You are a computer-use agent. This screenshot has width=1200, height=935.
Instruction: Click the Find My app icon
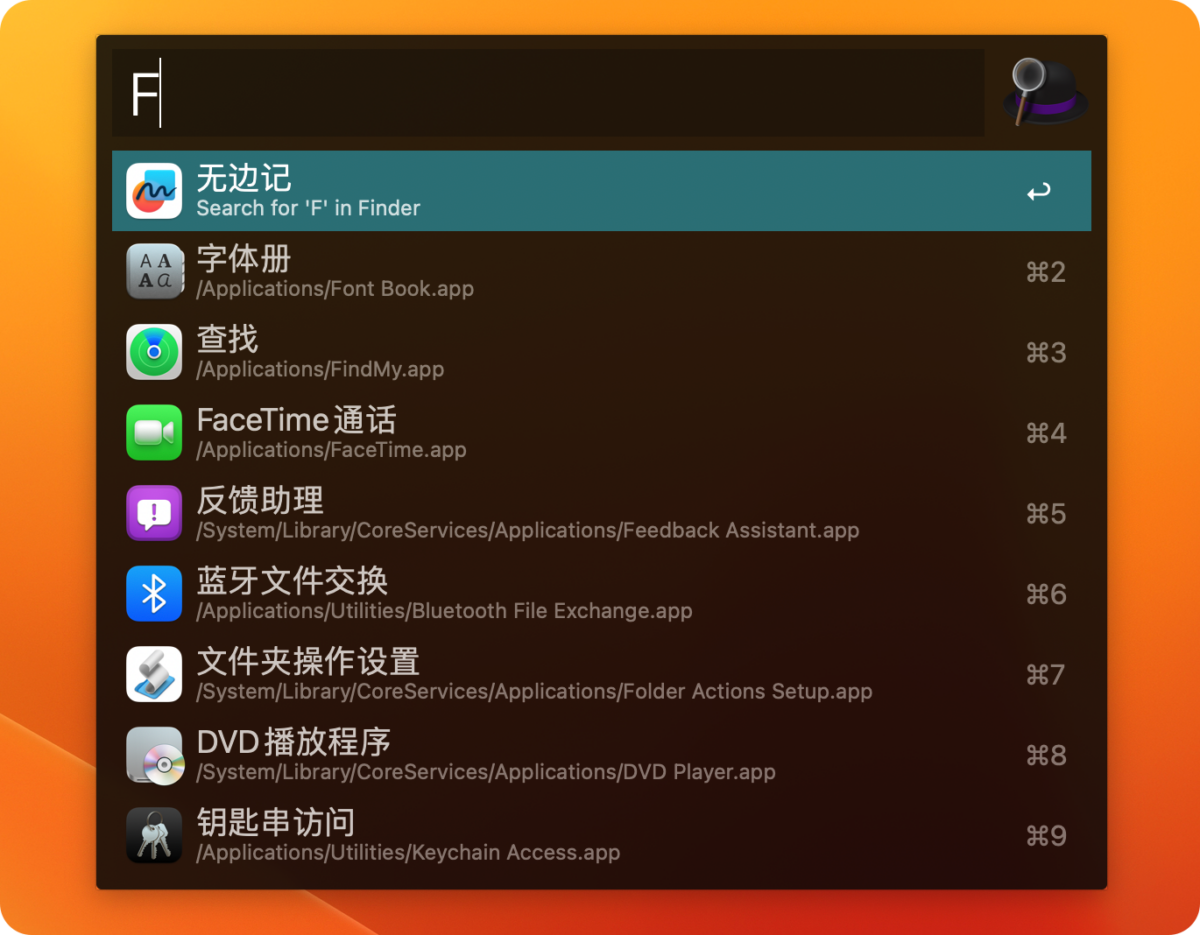pyautogui.click(x=154, y=352)
